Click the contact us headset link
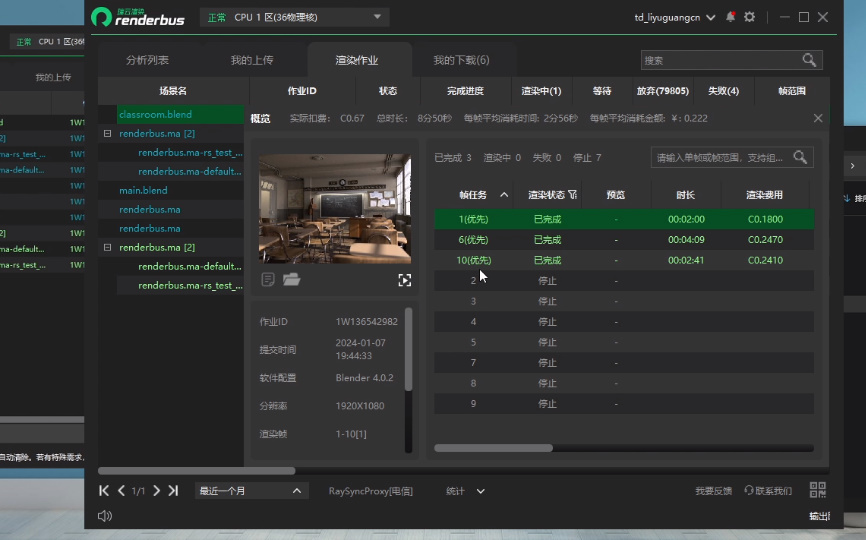Screen dimensions: 866x540 pyautogui.click(x=768, y=490)
